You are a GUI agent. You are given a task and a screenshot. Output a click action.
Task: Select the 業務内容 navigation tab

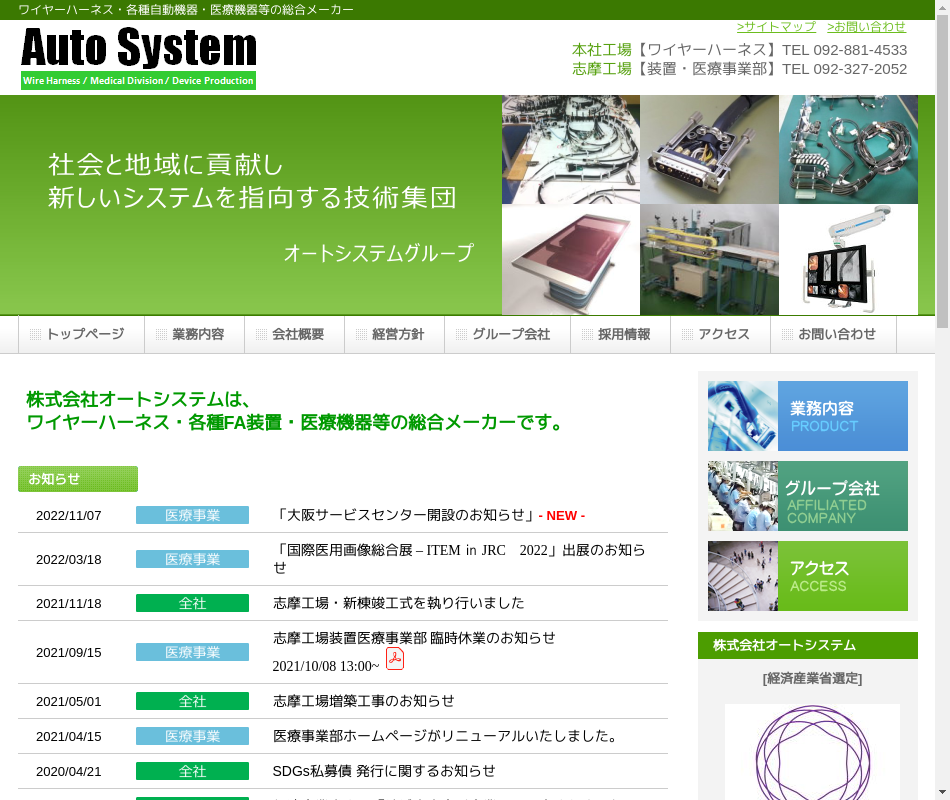[194, 335]
